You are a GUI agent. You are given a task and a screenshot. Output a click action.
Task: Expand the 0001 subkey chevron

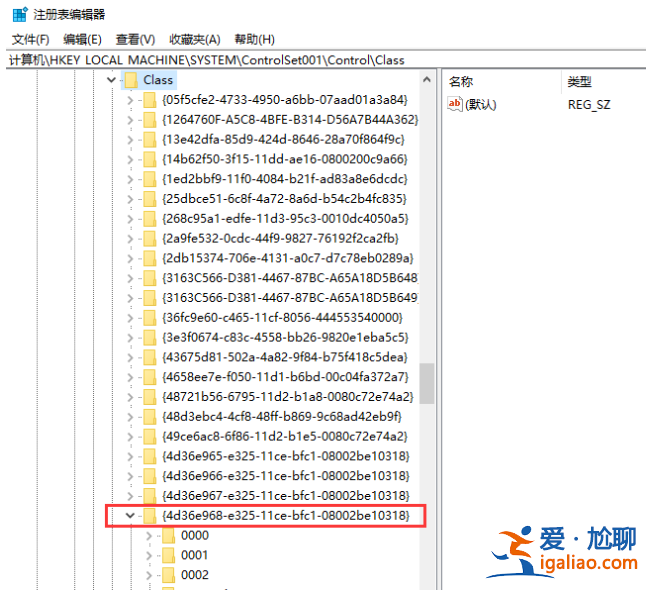pos(149,555)
